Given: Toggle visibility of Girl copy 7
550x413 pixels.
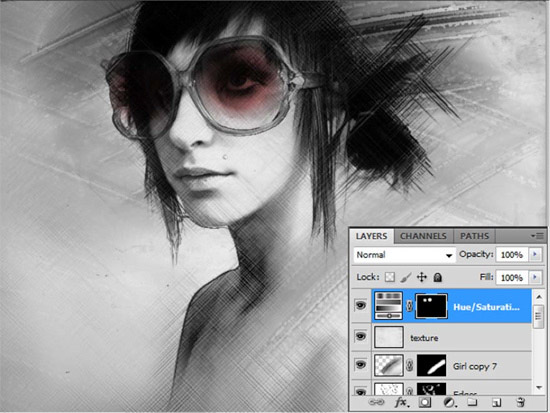Looking at the screenshot, I should point(360,365).
